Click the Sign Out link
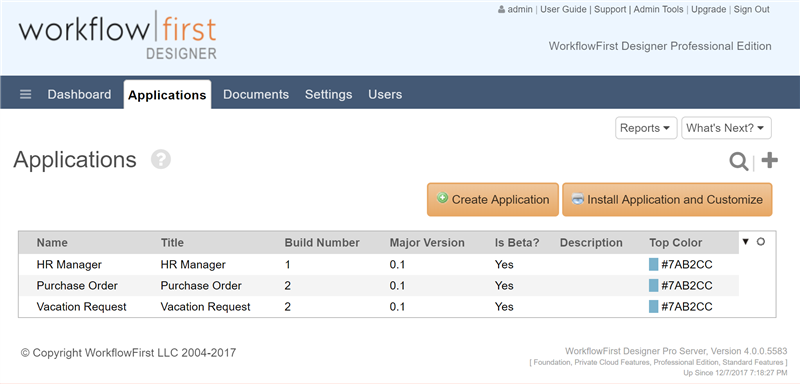The image size is (800, 384). click(x=752, y=10)
